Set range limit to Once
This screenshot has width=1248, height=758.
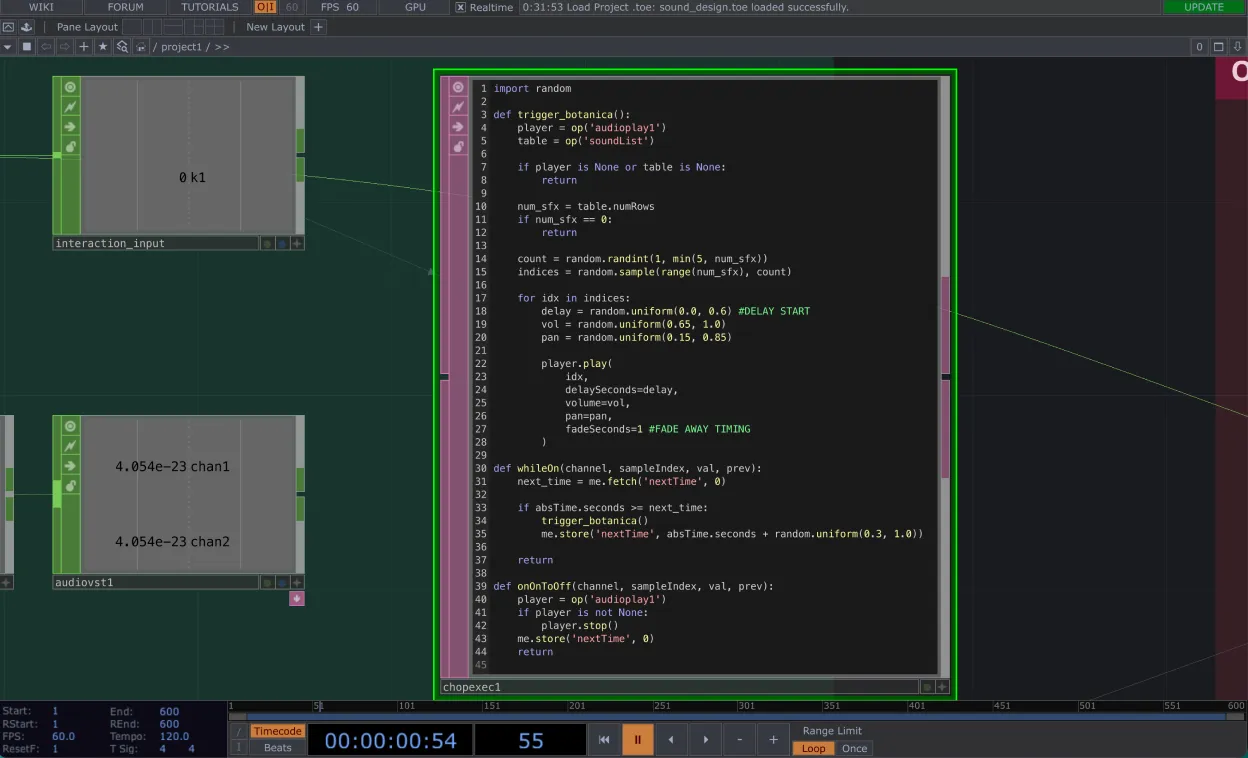[x=854, y=748]
